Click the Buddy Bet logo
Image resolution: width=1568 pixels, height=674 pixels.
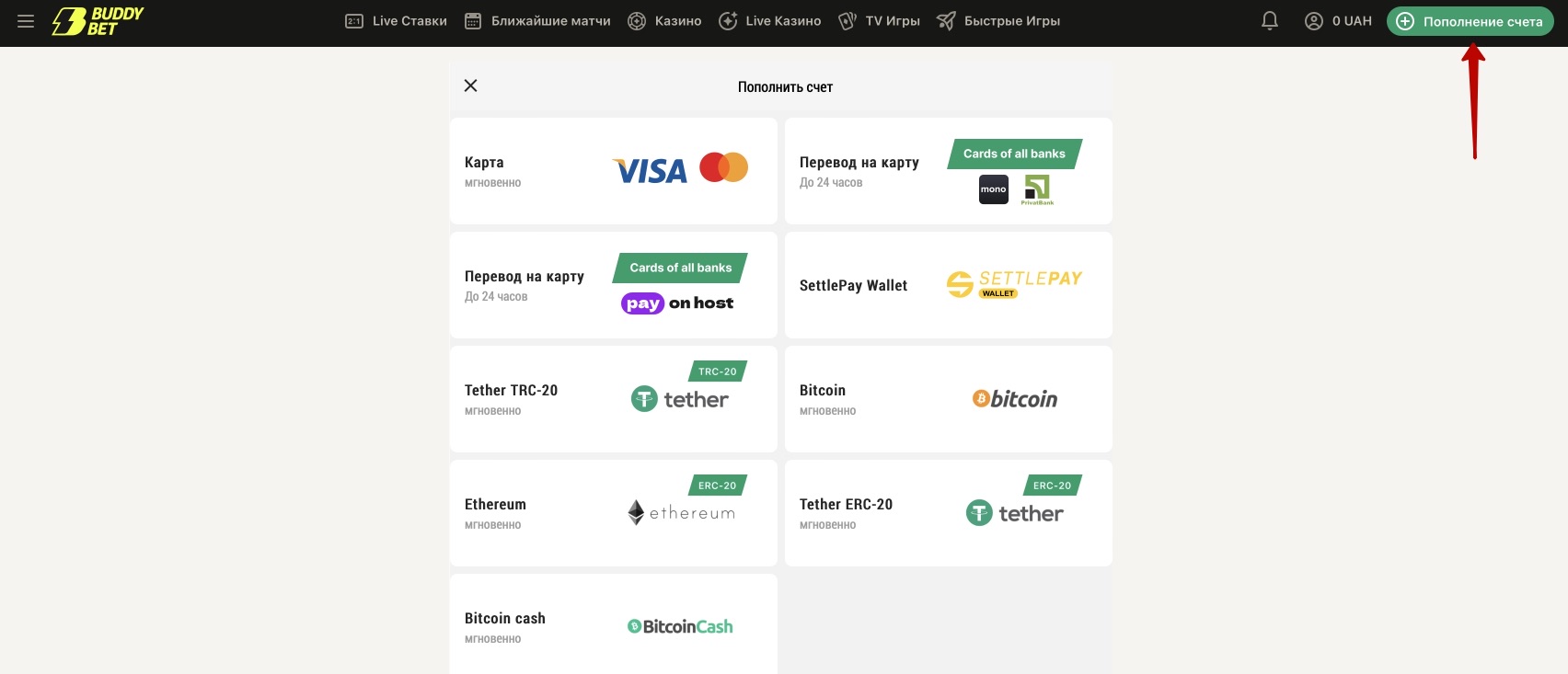pyautogui.click(x=98, y=21)
